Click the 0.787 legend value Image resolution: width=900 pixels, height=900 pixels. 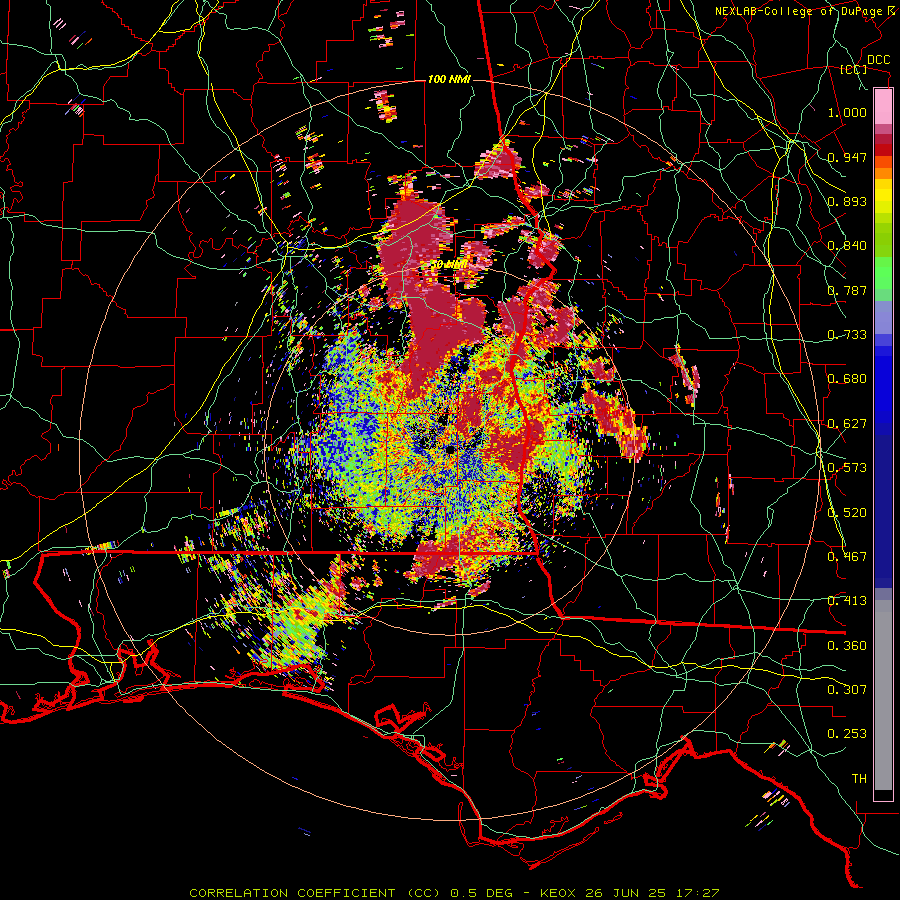click(x=847, y=290)
